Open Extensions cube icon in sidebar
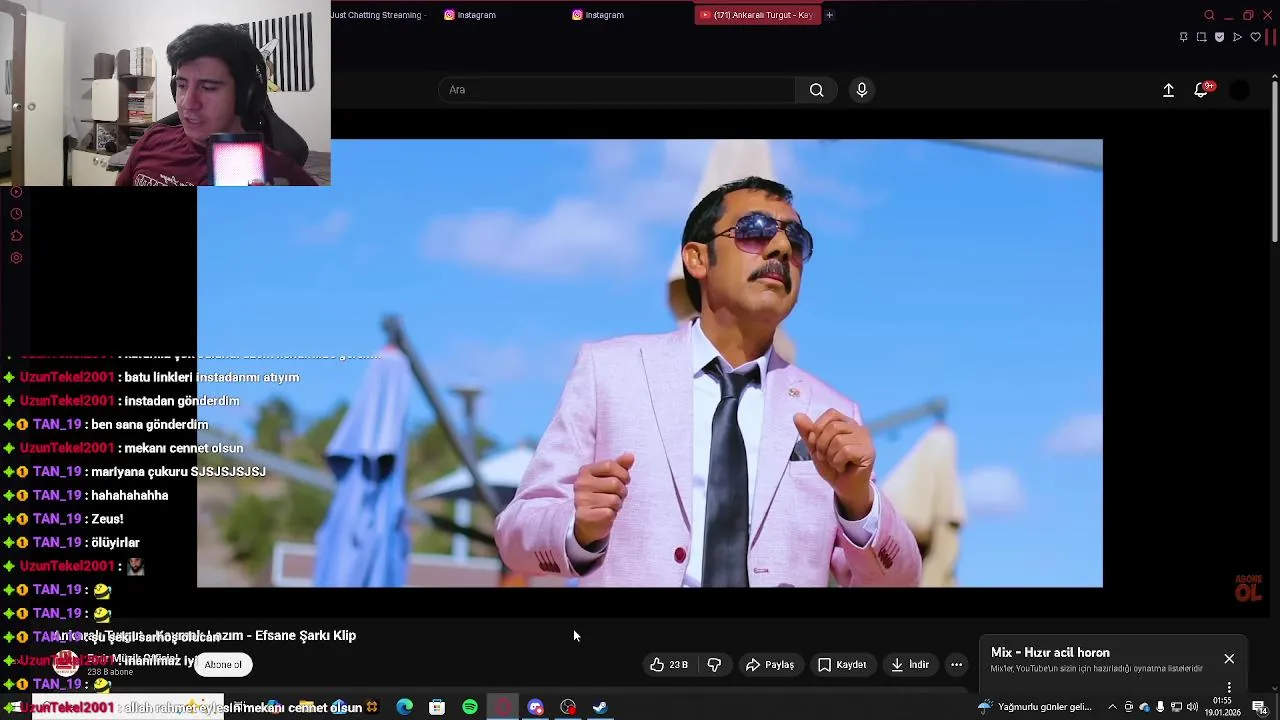 pyautogui.click(x=16, y=236)
